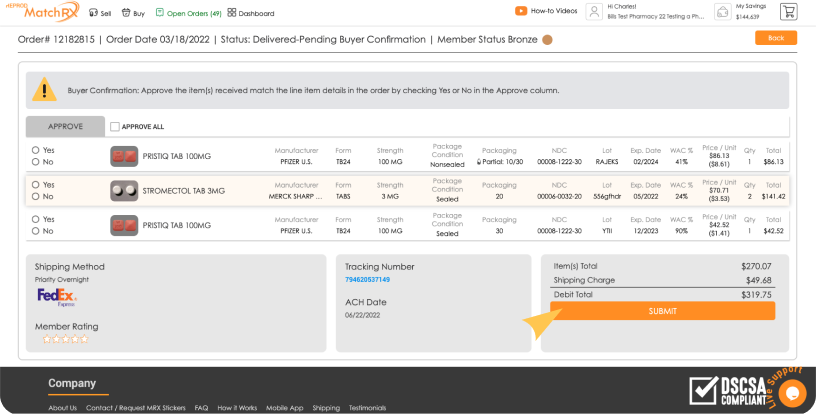The image size is (816, 415).
Task: Check the Approve All checkbox
Action: point(115,127)
